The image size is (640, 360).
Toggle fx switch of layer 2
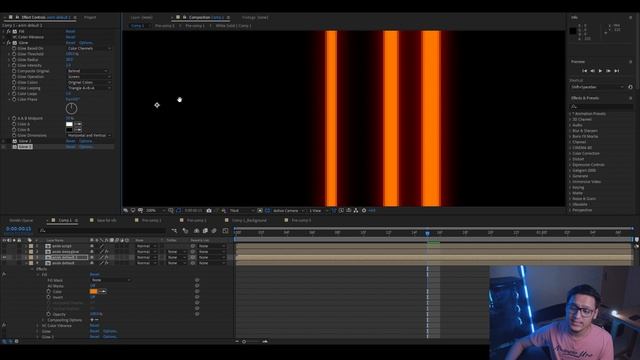click(x=106, y=252)
